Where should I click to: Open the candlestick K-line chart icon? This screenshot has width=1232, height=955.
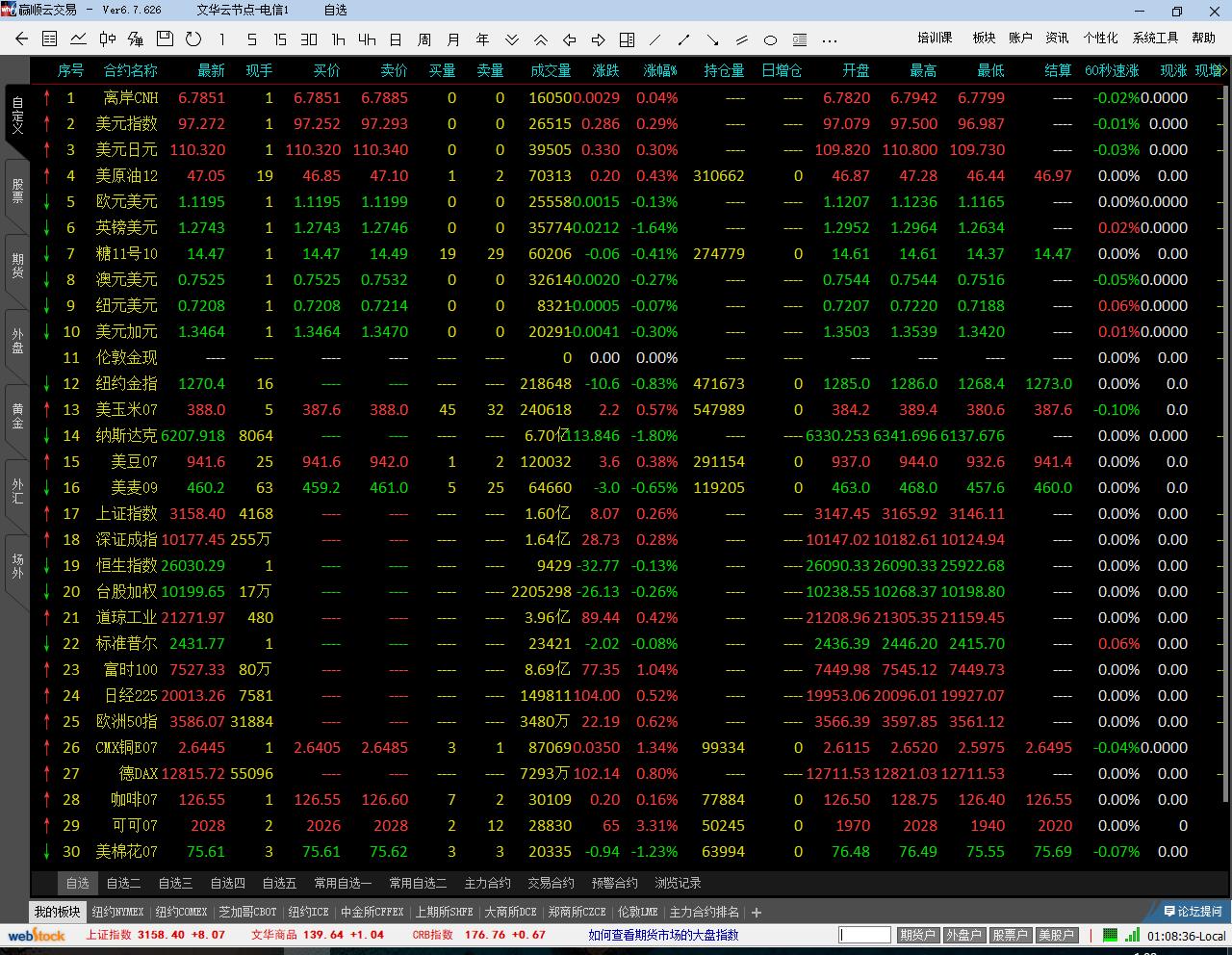(x=108, y=39)
